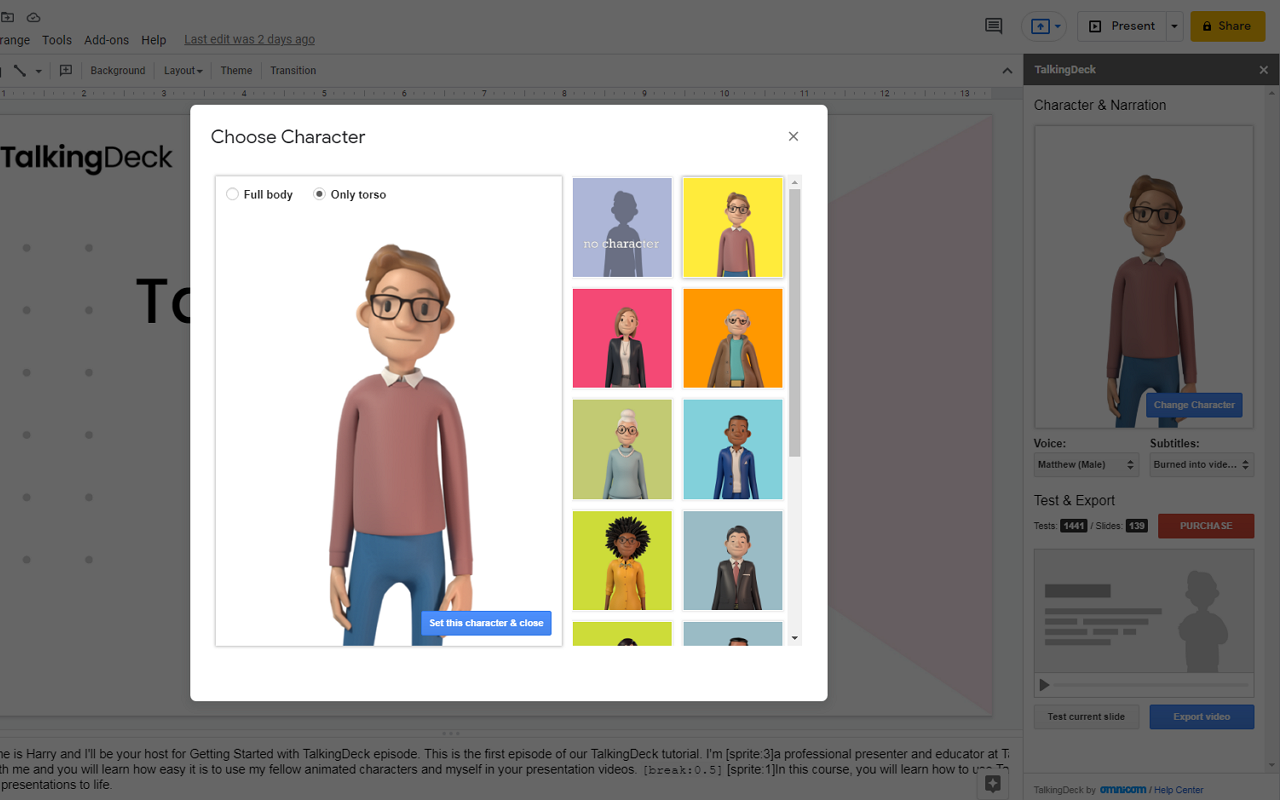This screenshot has height=800, width=1280.
Task: Click Set this character & close
Action: 486,623
